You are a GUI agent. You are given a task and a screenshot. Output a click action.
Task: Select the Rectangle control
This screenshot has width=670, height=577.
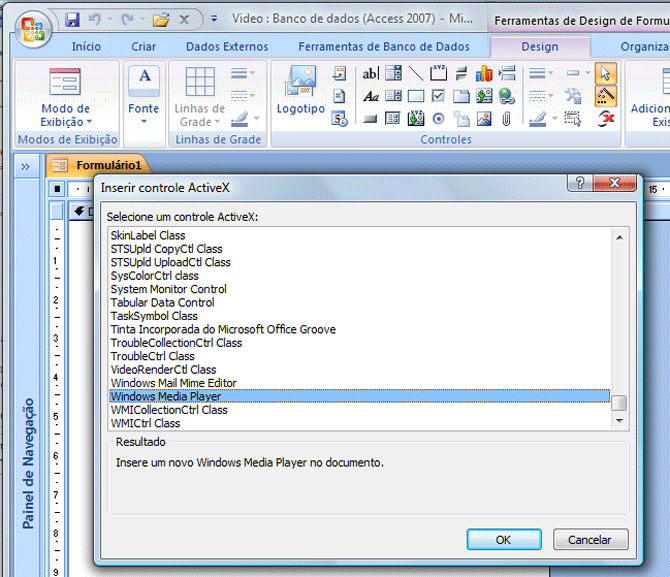click(416, 96)
